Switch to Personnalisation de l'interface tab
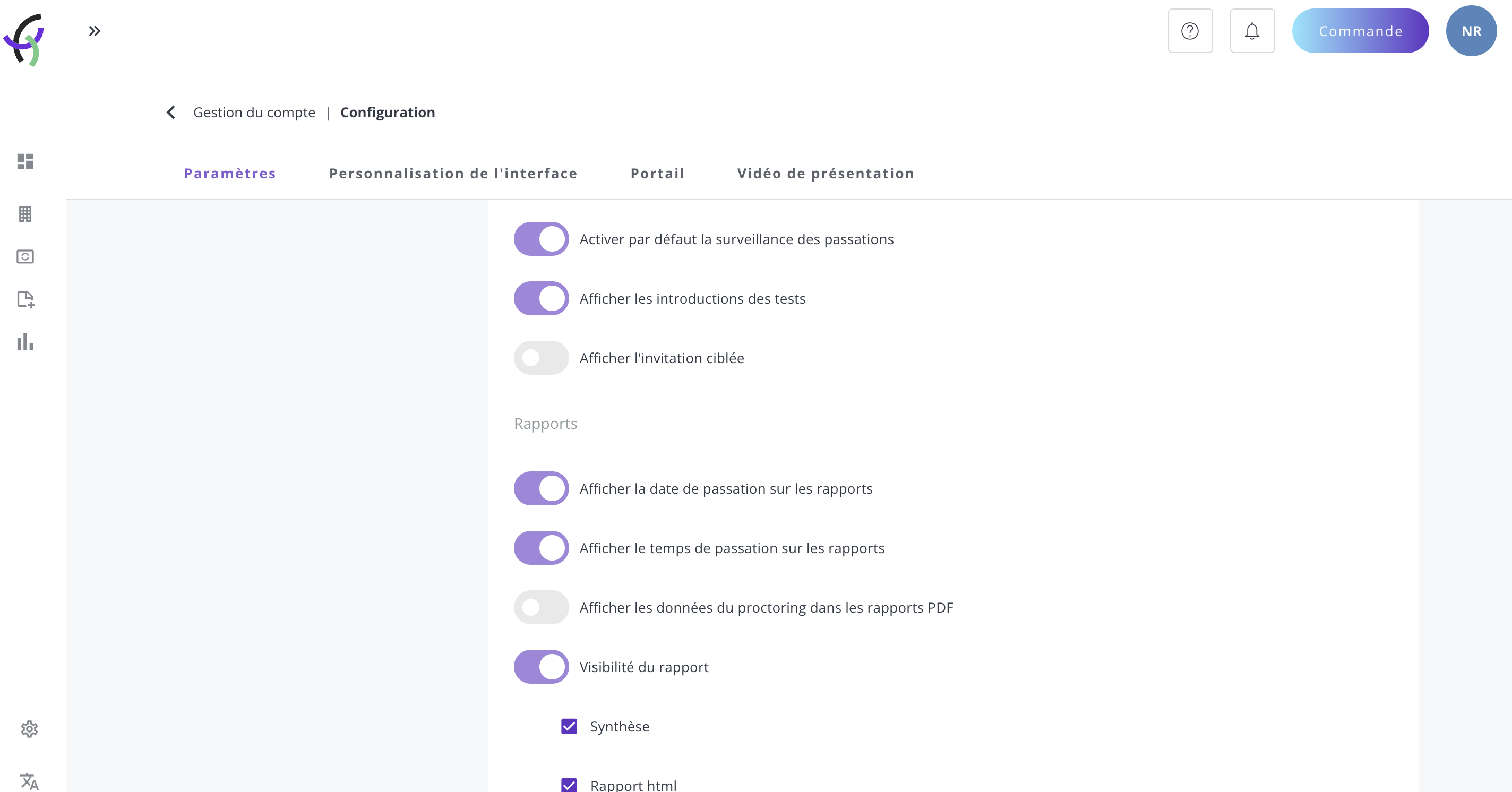This screenshot has width=1512, height=792. click(x=453, y=174)
